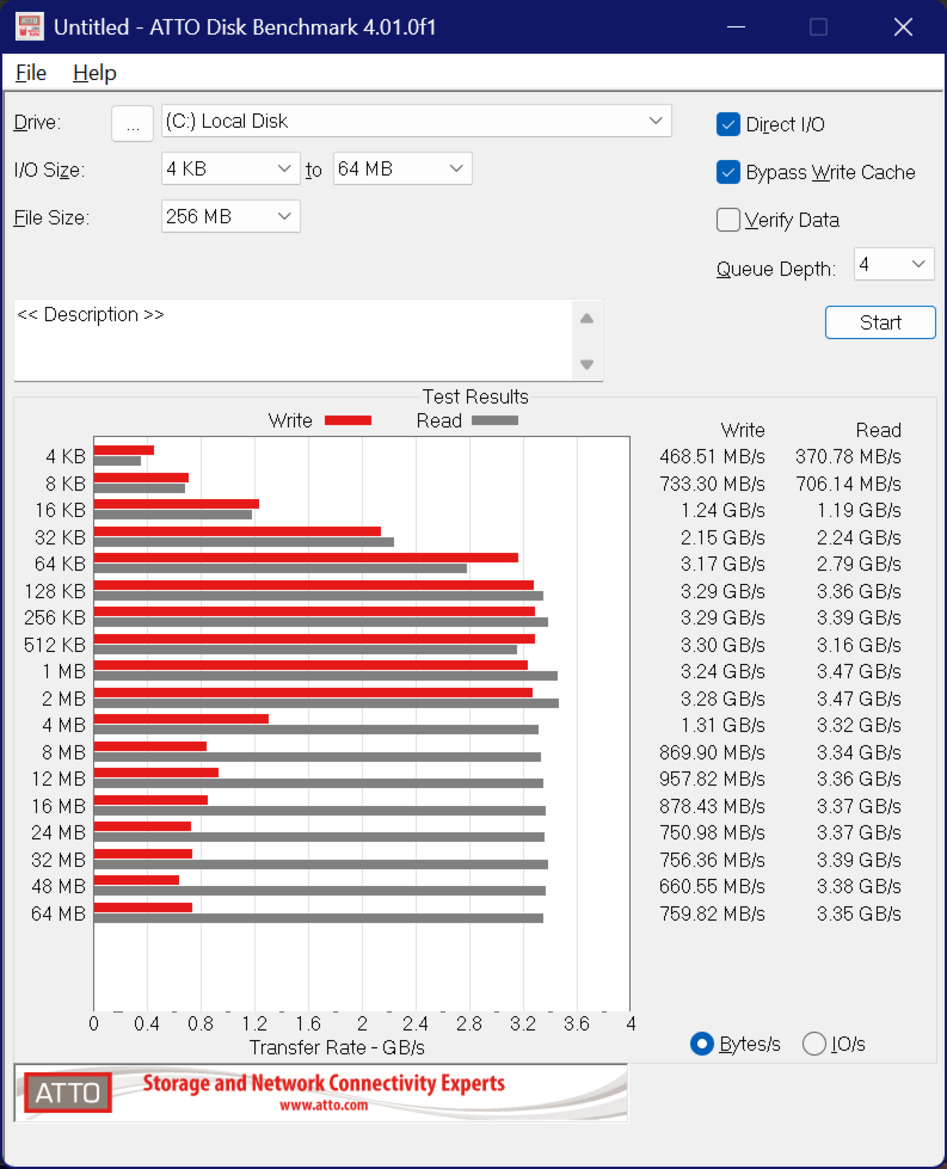Screen dimensions: 947x1169
Task: Click the red Write legend swatch
Action: [x=348, y=420]
